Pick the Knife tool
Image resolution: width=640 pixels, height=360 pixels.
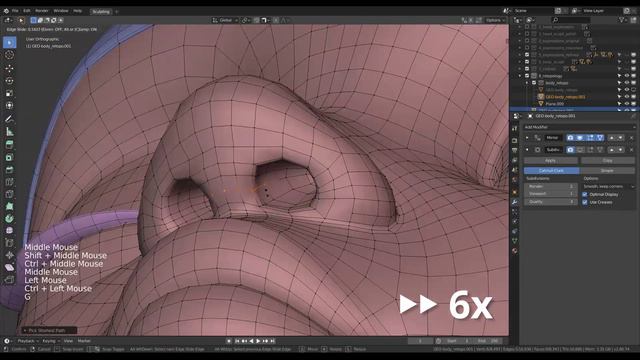point(9,194)
